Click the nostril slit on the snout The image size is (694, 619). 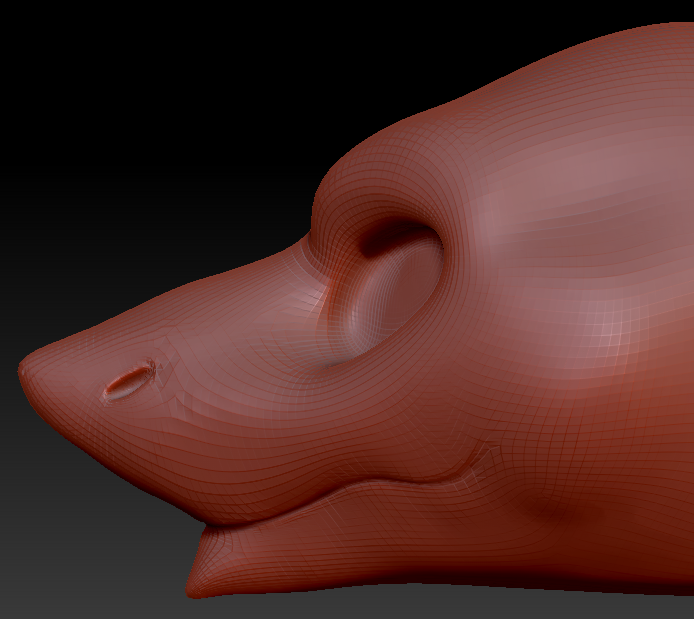tap(130, 381)
